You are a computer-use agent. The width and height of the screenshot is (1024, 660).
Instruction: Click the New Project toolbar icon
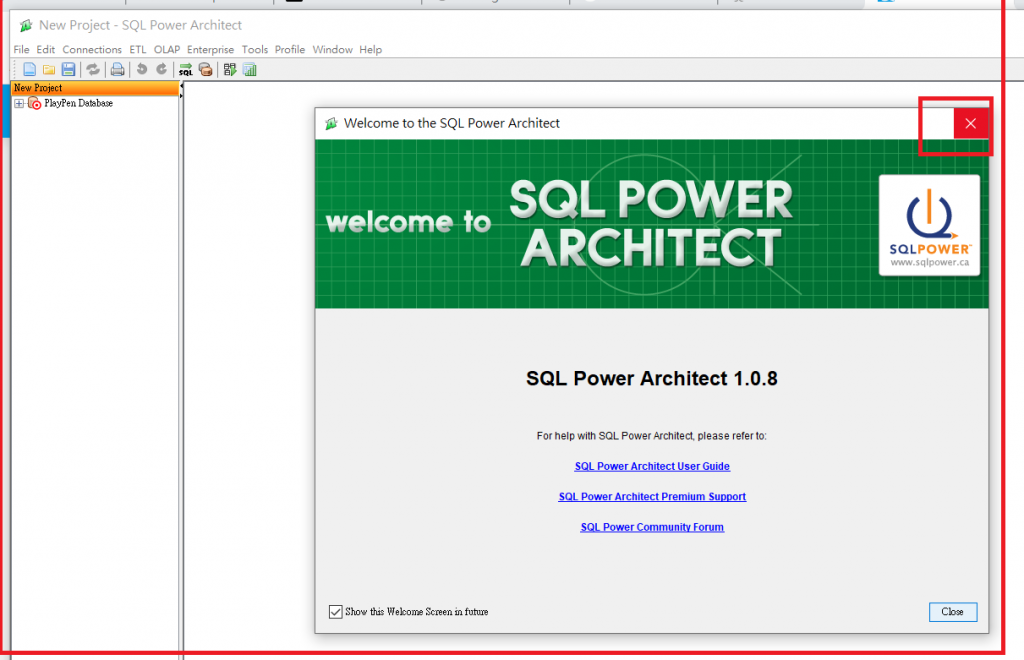(29, 69)
